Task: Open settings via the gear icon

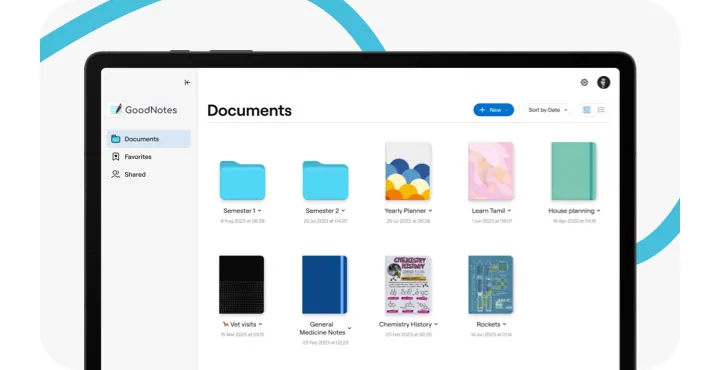Action: tap(584, 83)
